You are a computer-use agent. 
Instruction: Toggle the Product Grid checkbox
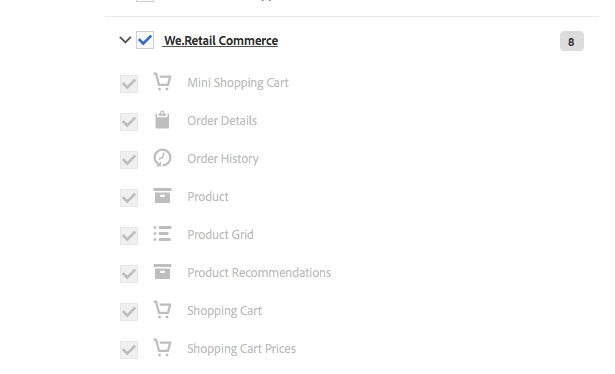pyautogui.click(x=129, y=236)
